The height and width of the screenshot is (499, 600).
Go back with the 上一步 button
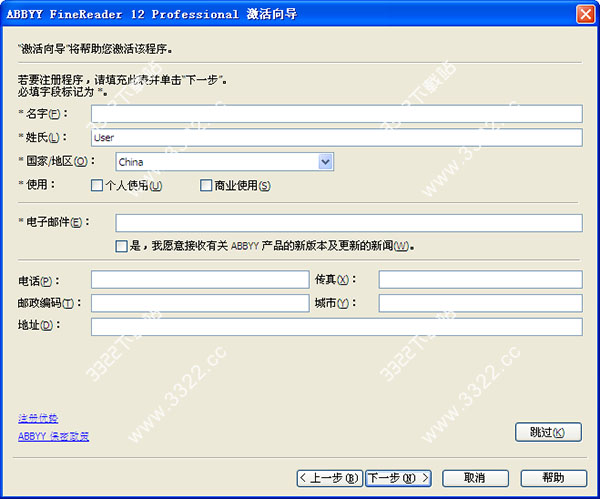click(x=329, y=478)
